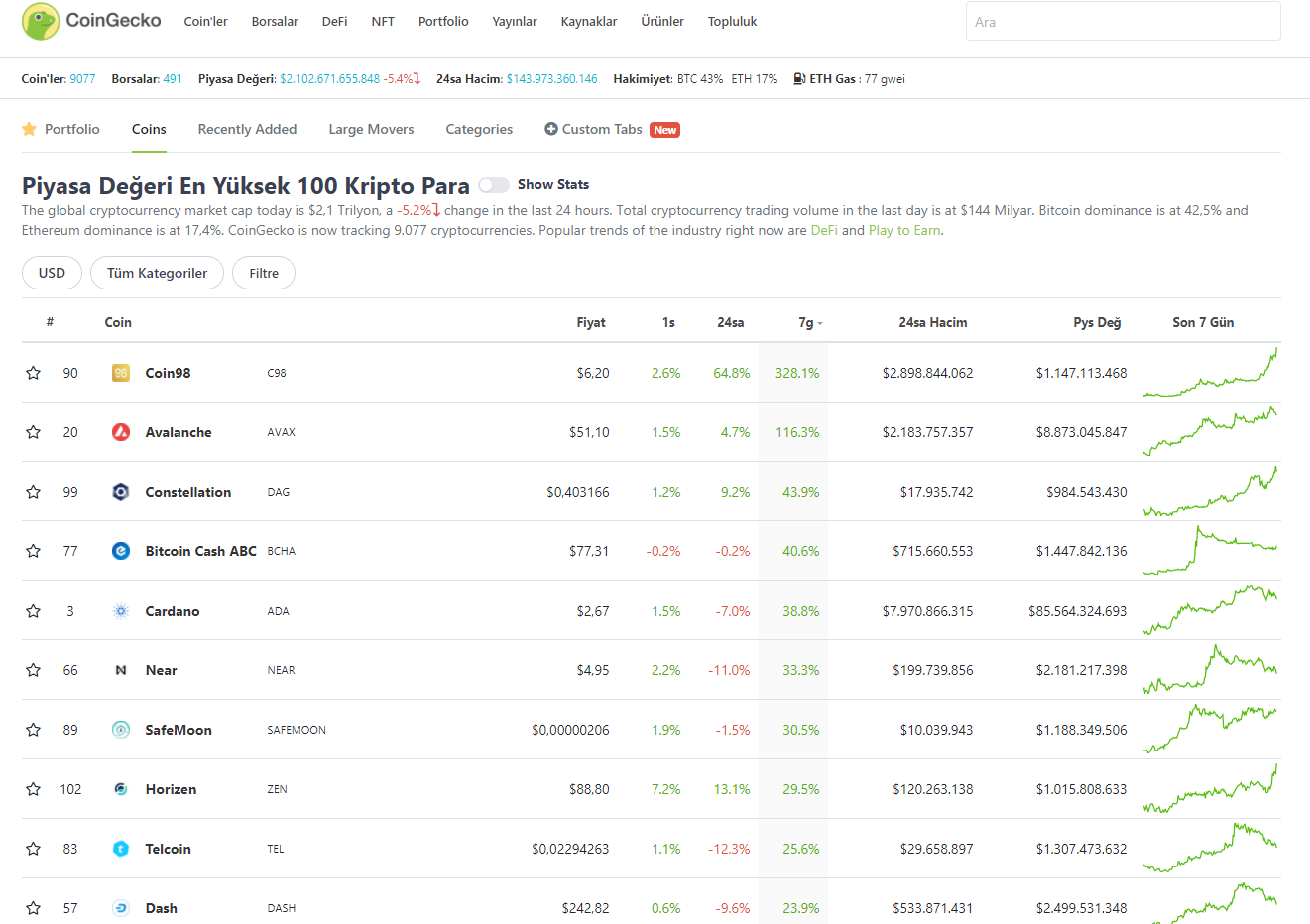
Task: Star the Avalanche row
Action: [x=34, y=432]
